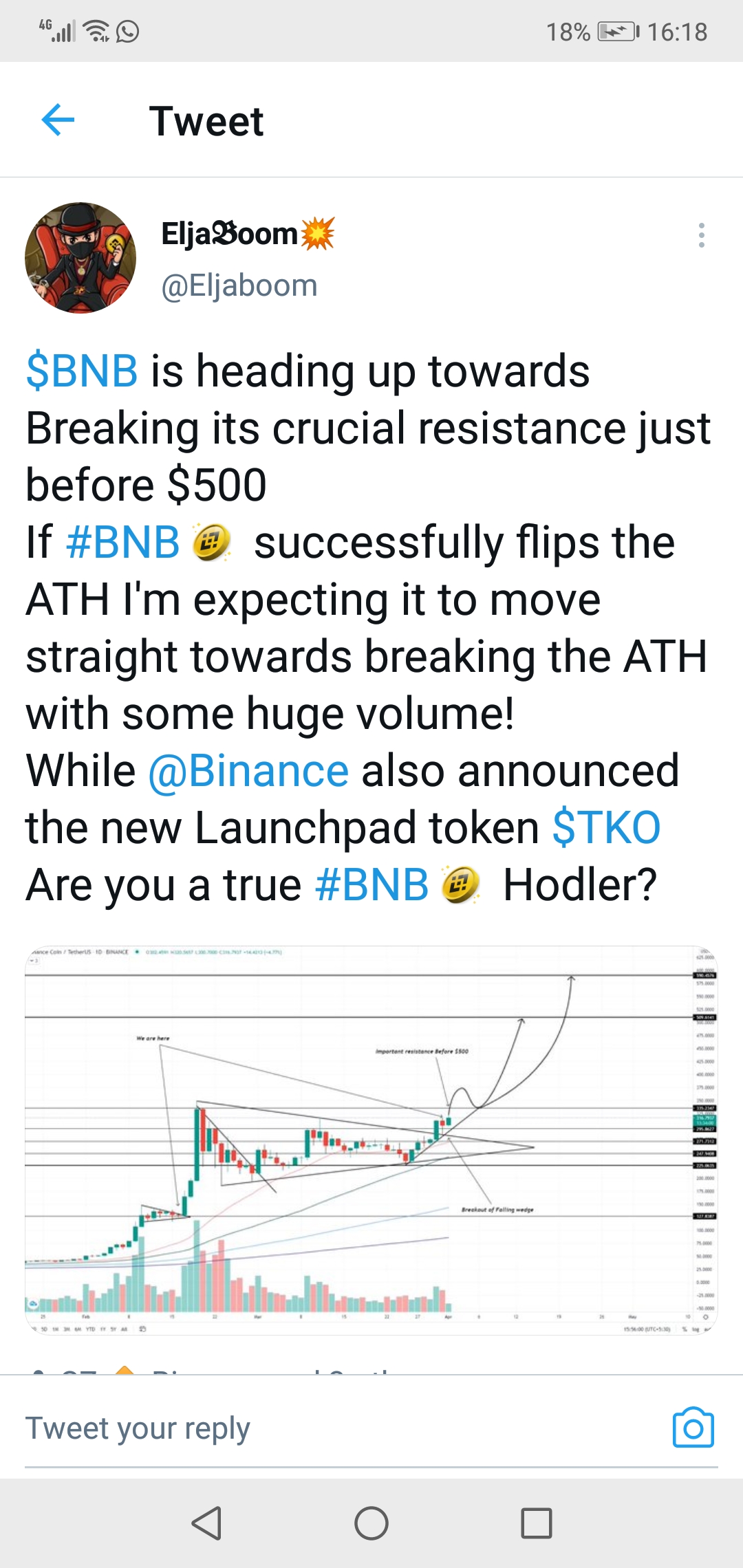
Task: Tap the $BNB cashtag link
Action: coord(82,371)
